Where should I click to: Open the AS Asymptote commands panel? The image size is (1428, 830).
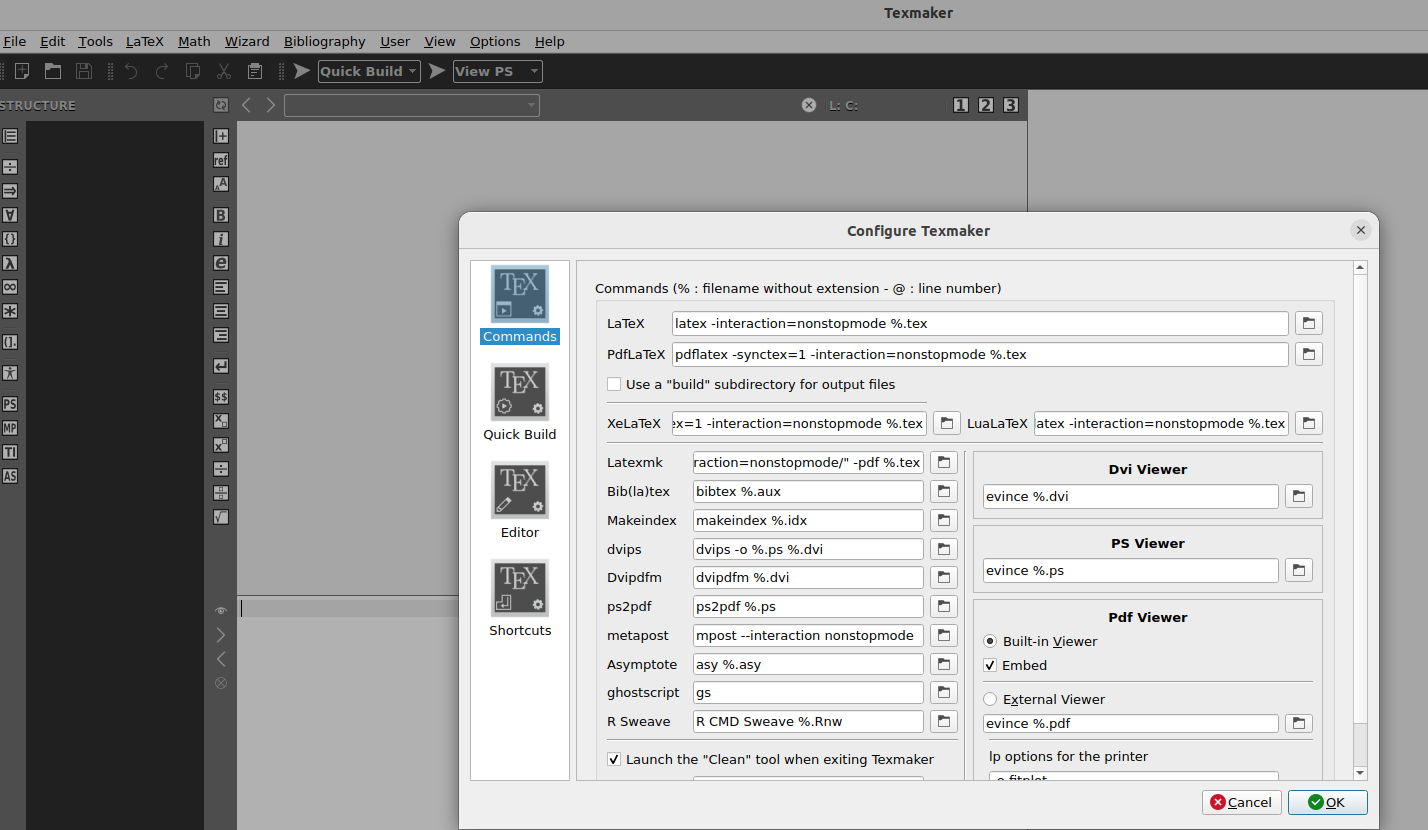[10, 476]
